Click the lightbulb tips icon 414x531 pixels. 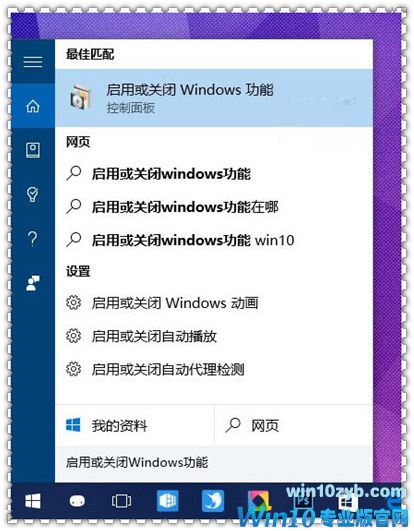click(x=32, y=194)
